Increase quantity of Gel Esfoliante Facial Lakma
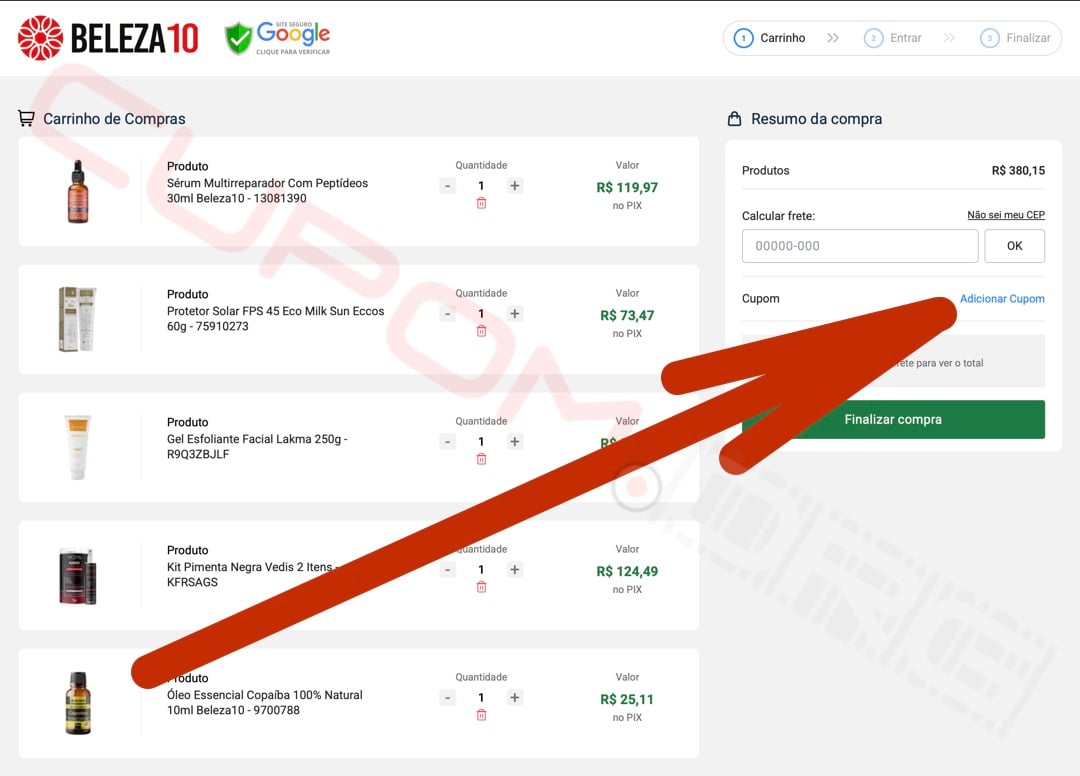 [515, 442]
